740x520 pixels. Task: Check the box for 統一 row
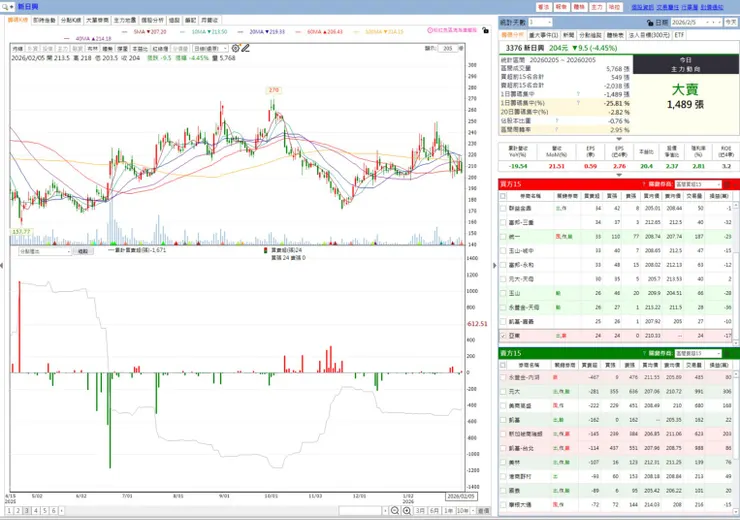pos(503,236)
